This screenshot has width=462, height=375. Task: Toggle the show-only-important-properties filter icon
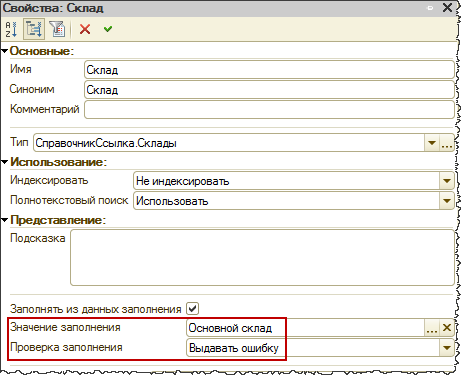click(x=57, y=29)
